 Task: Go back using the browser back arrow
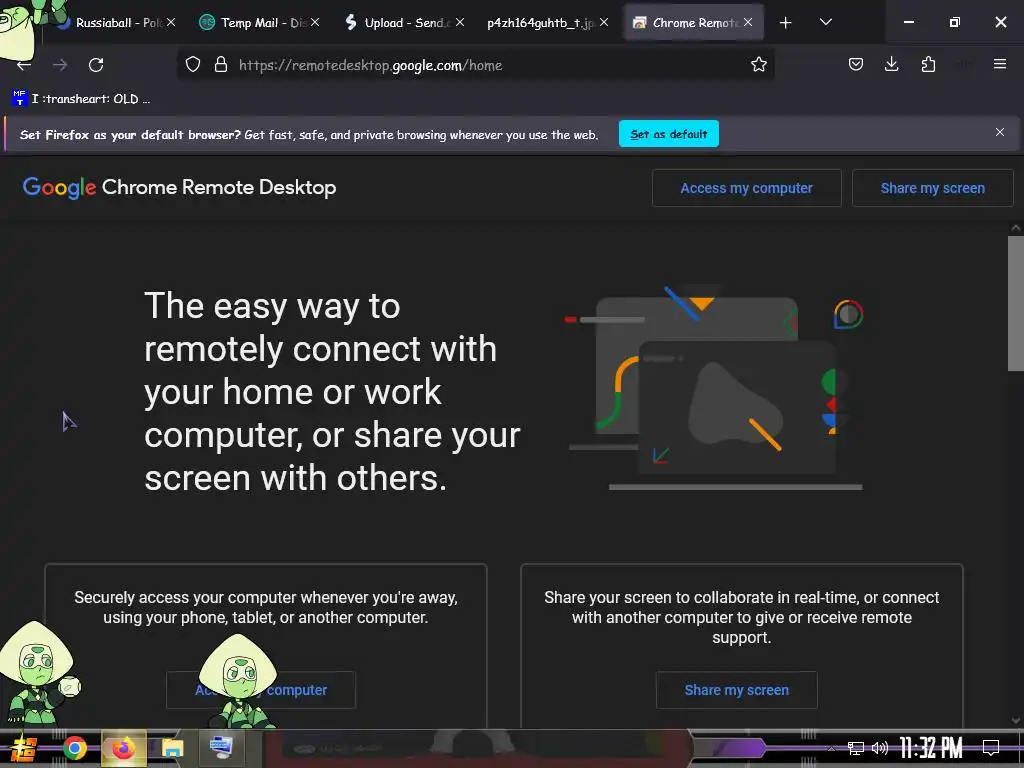pyautogui.click(x=24, y=65)
